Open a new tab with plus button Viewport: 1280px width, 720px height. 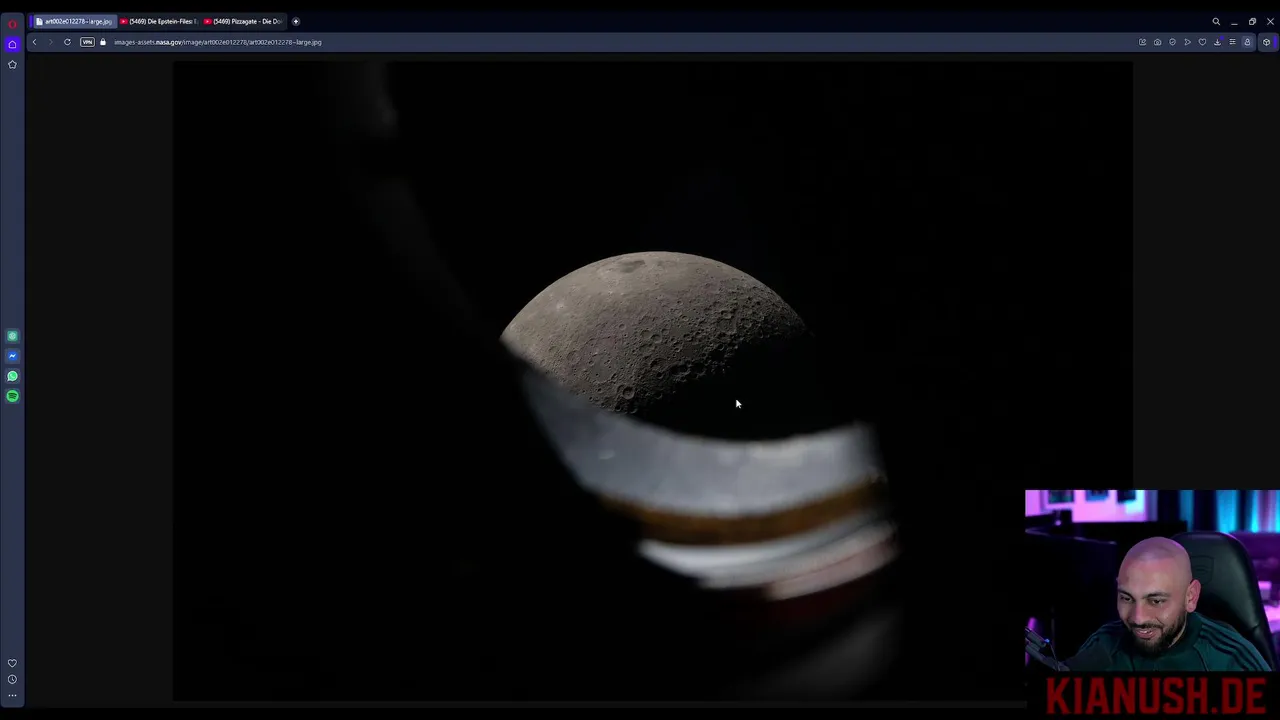(296, 21)
